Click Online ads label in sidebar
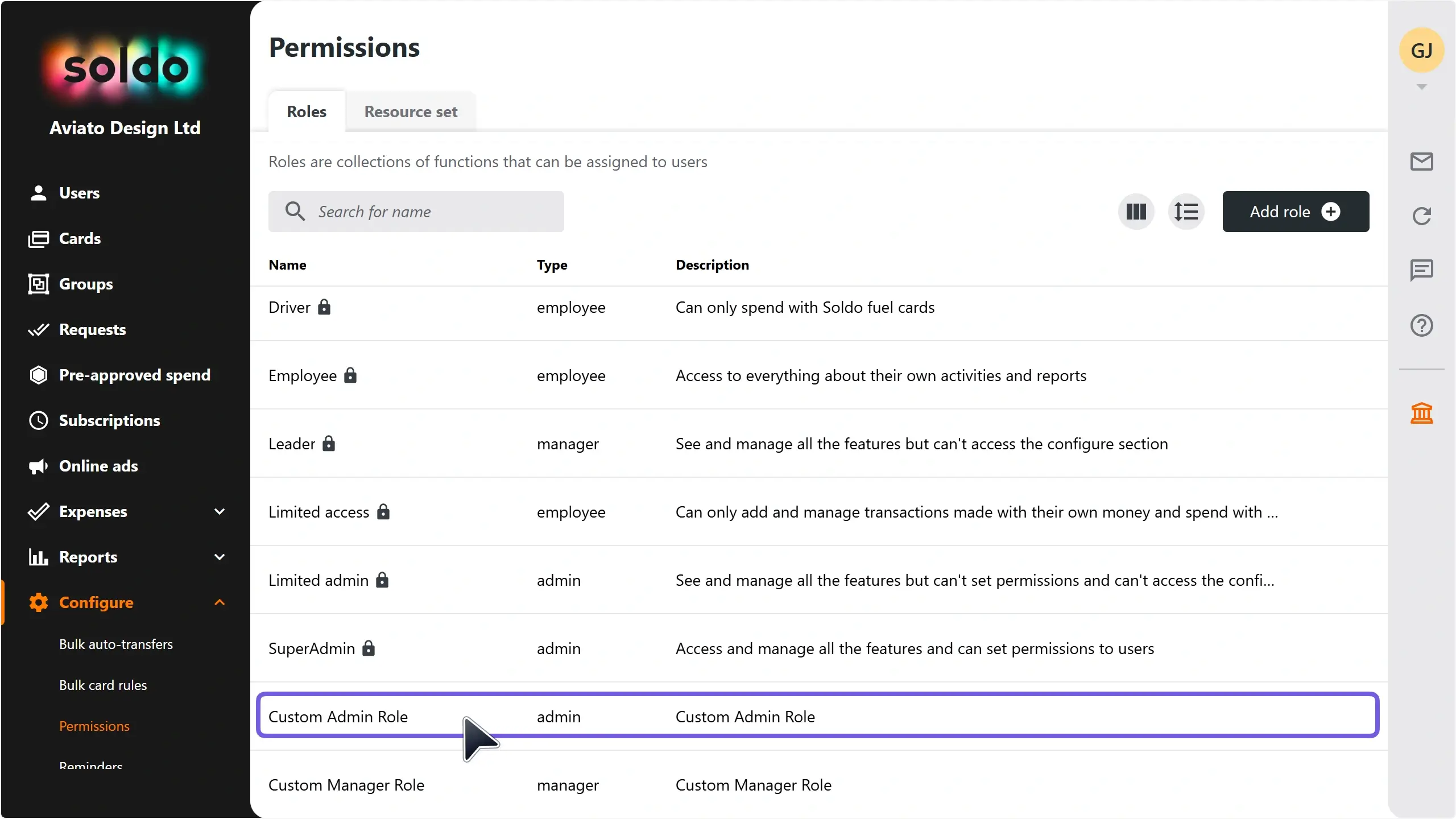 point(98,466)
